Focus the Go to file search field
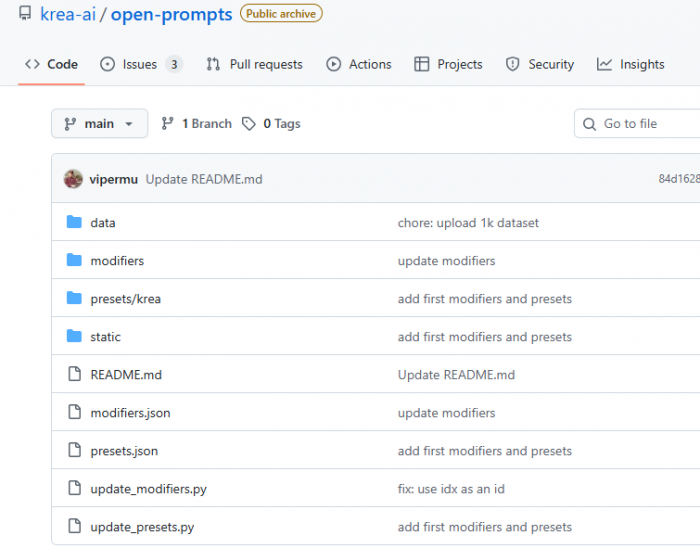Screen dimensions: 700x548 tap(638, 124)
